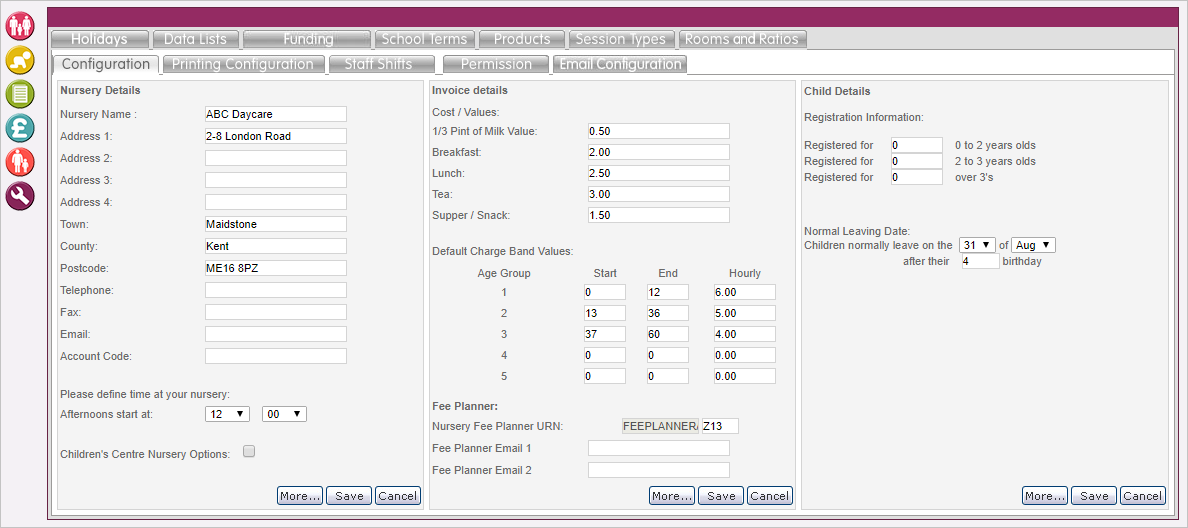
Task: Click the Fee Planner Email 2 field
Action: pos(658,470)
